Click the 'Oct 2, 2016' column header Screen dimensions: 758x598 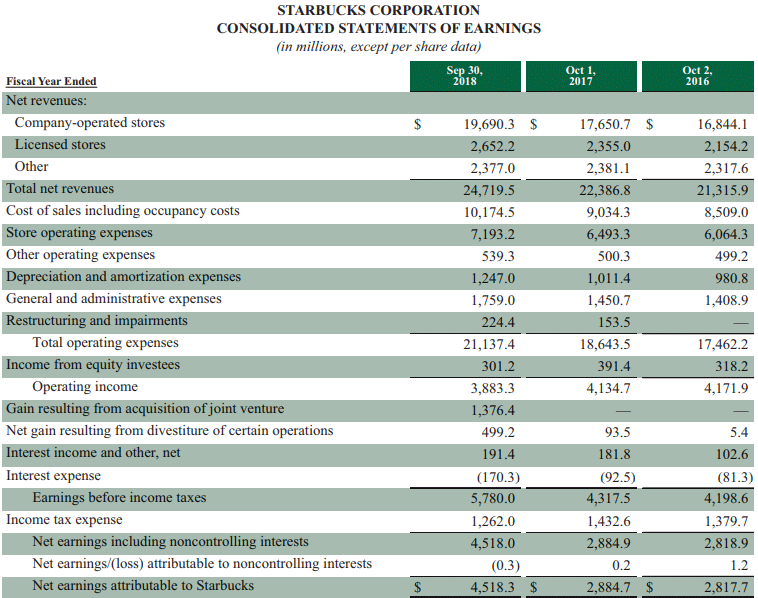[698, 76]
